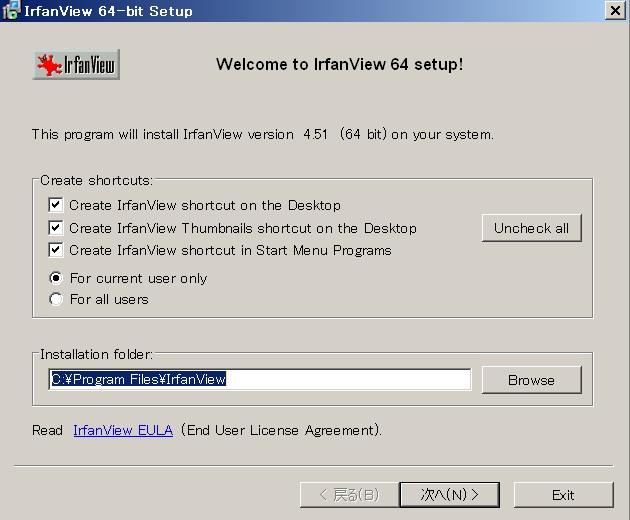Click the Create shortcuts group label
This screenshot has width=630, height=520.
click(x=96, y=181)
